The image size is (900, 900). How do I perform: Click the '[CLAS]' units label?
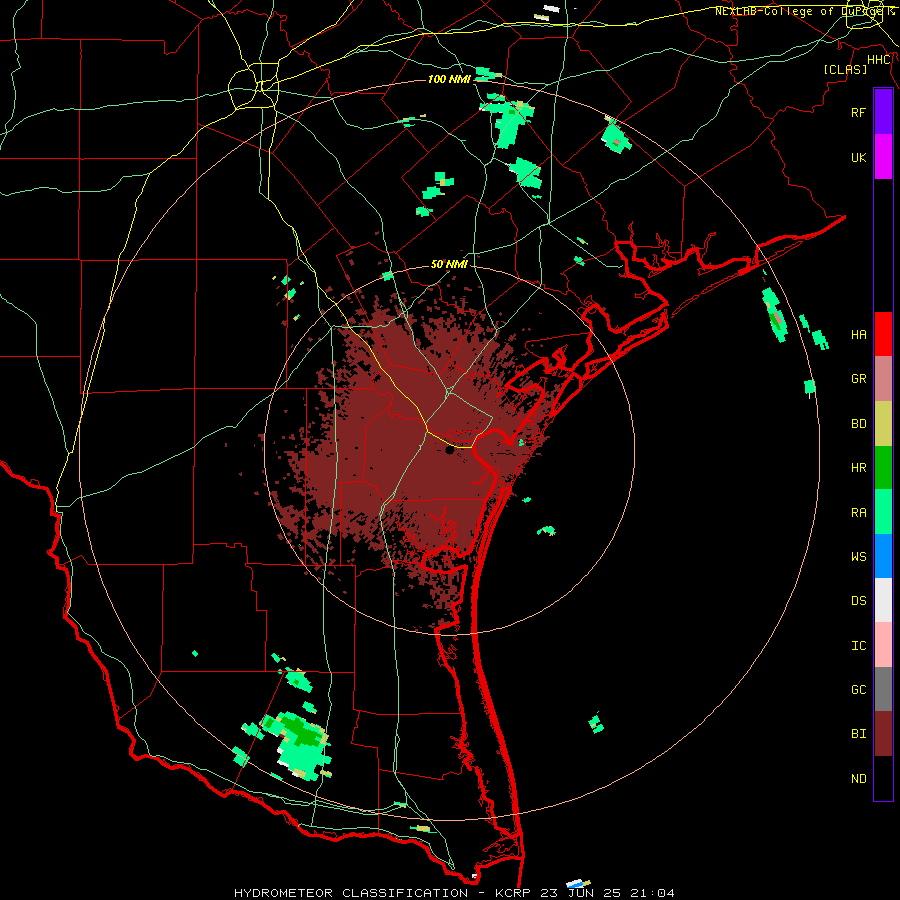[x=845, y=69]
